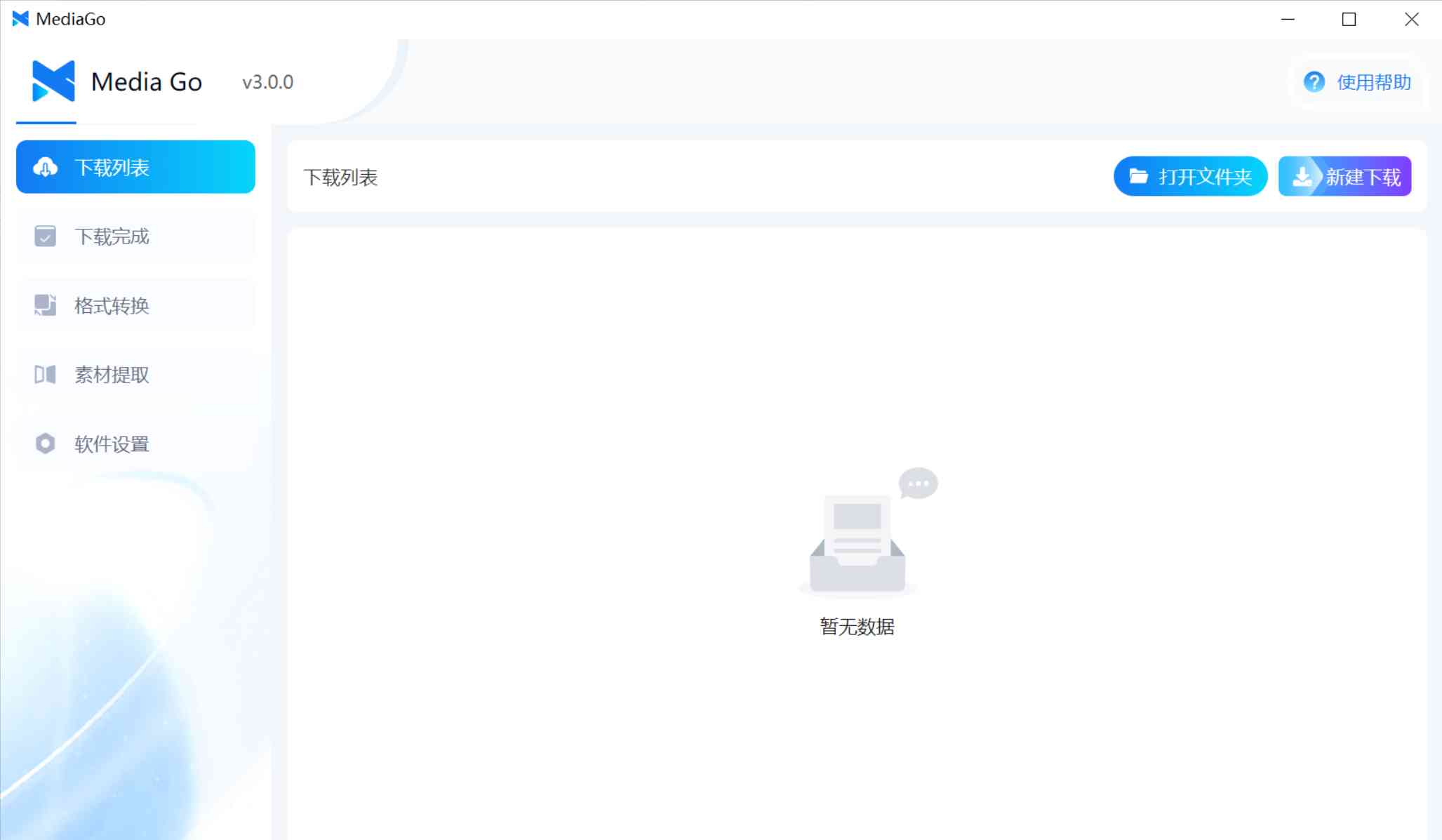Click the version text v3.0.0
The width and height of the screenshot is (1442, 840).
[268, 82]
